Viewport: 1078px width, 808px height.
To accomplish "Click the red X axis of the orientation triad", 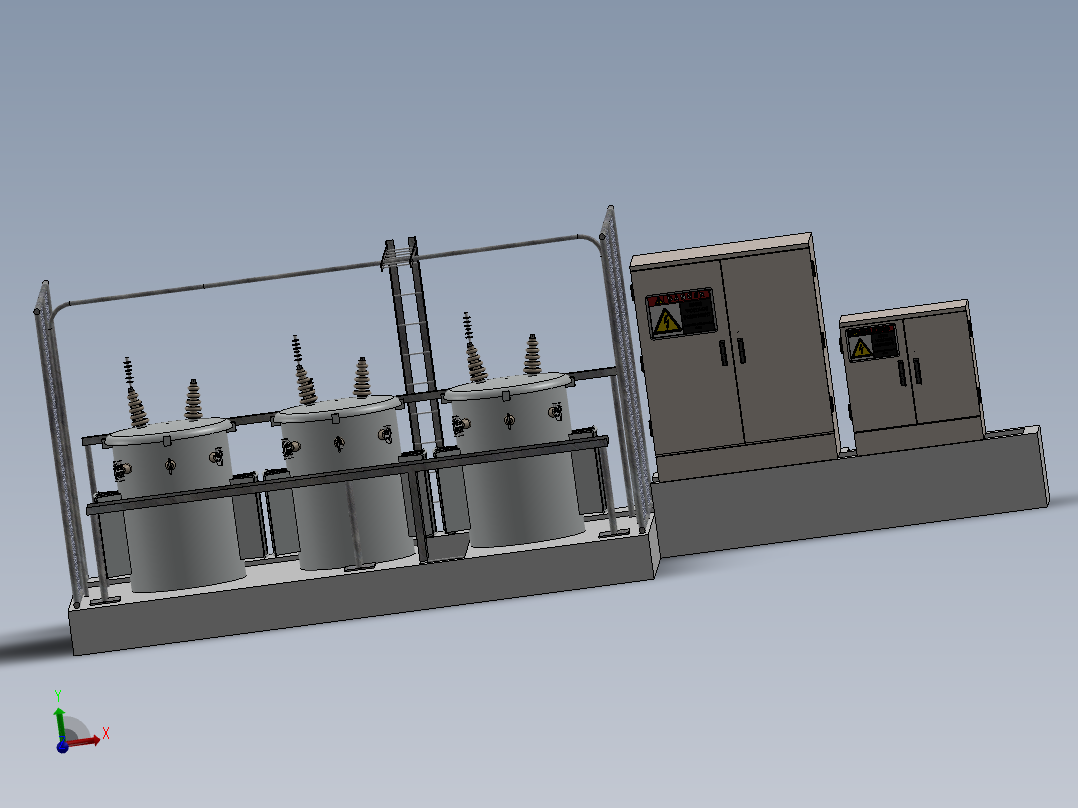I will coord(84,741).
